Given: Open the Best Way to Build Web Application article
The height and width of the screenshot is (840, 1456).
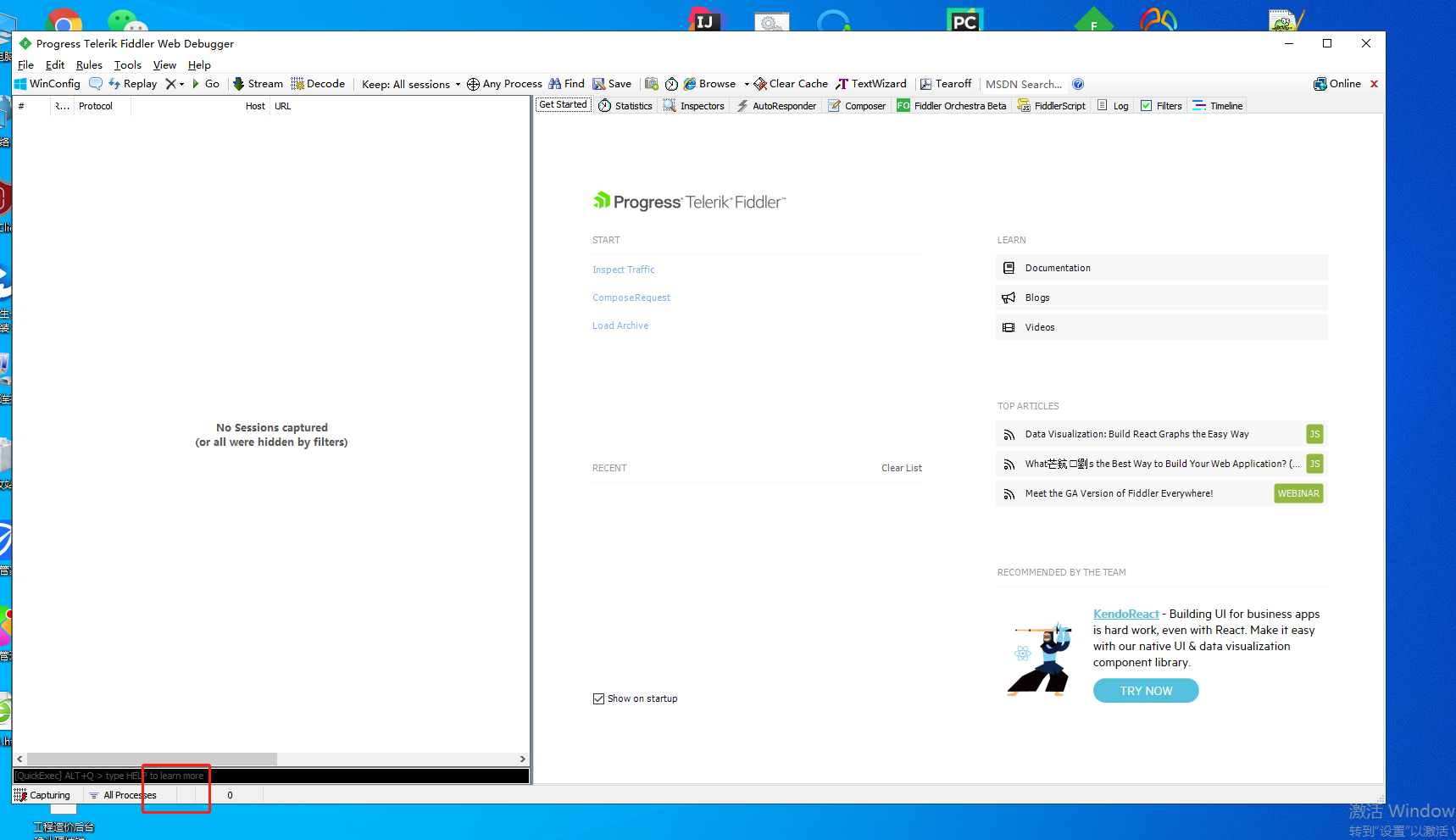Looking at the screenshot, I should click(x=1161, y=464).
